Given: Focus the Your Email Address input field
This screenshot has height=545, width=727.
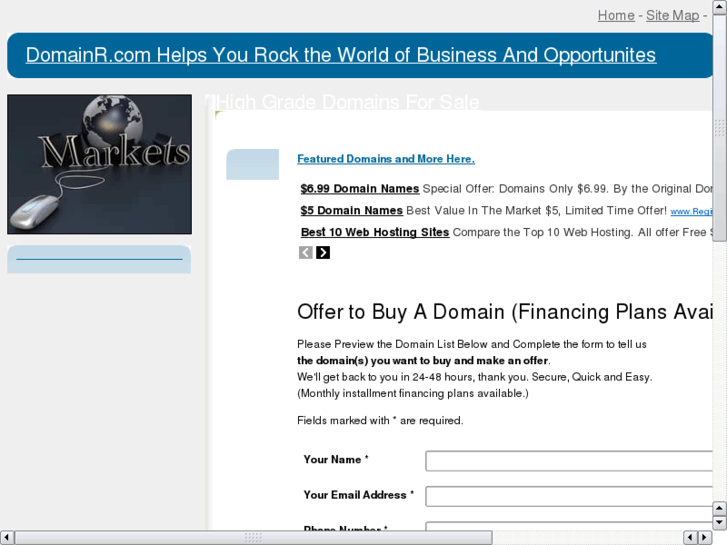Looking at the screenshot, I should [569, 496].
